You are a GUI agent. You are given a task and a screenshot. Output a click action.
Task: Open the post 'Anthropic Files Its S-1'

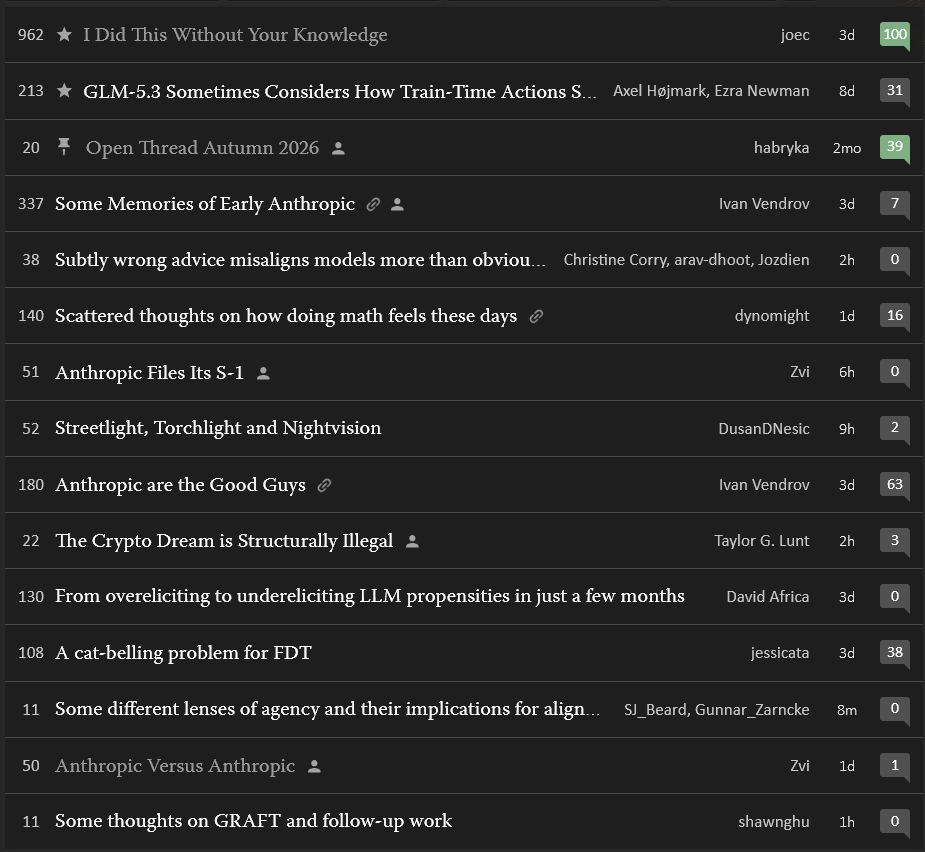click(149, 372)
